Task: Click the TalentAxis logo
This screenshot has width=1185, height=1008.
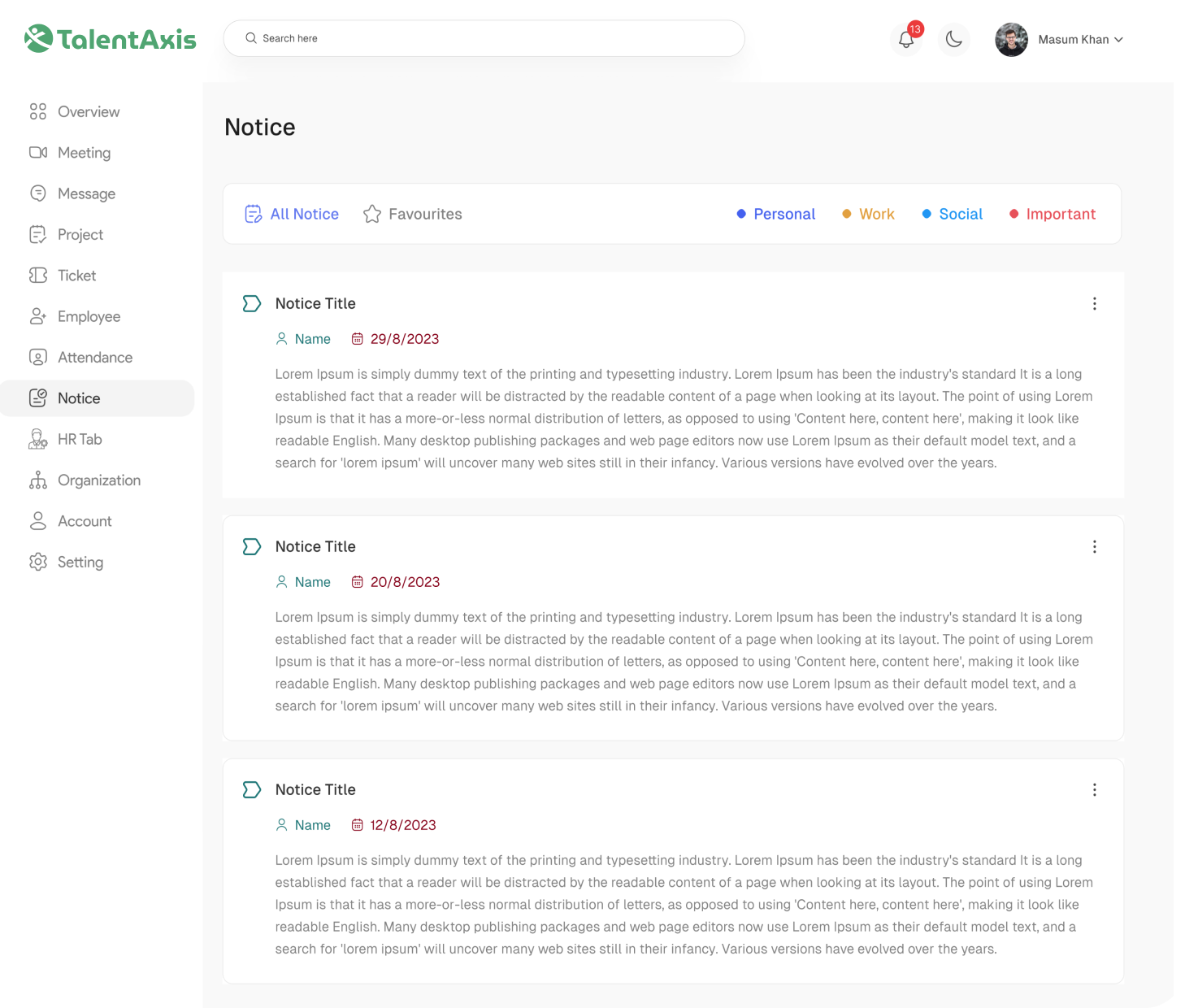Action: point(111,38)
